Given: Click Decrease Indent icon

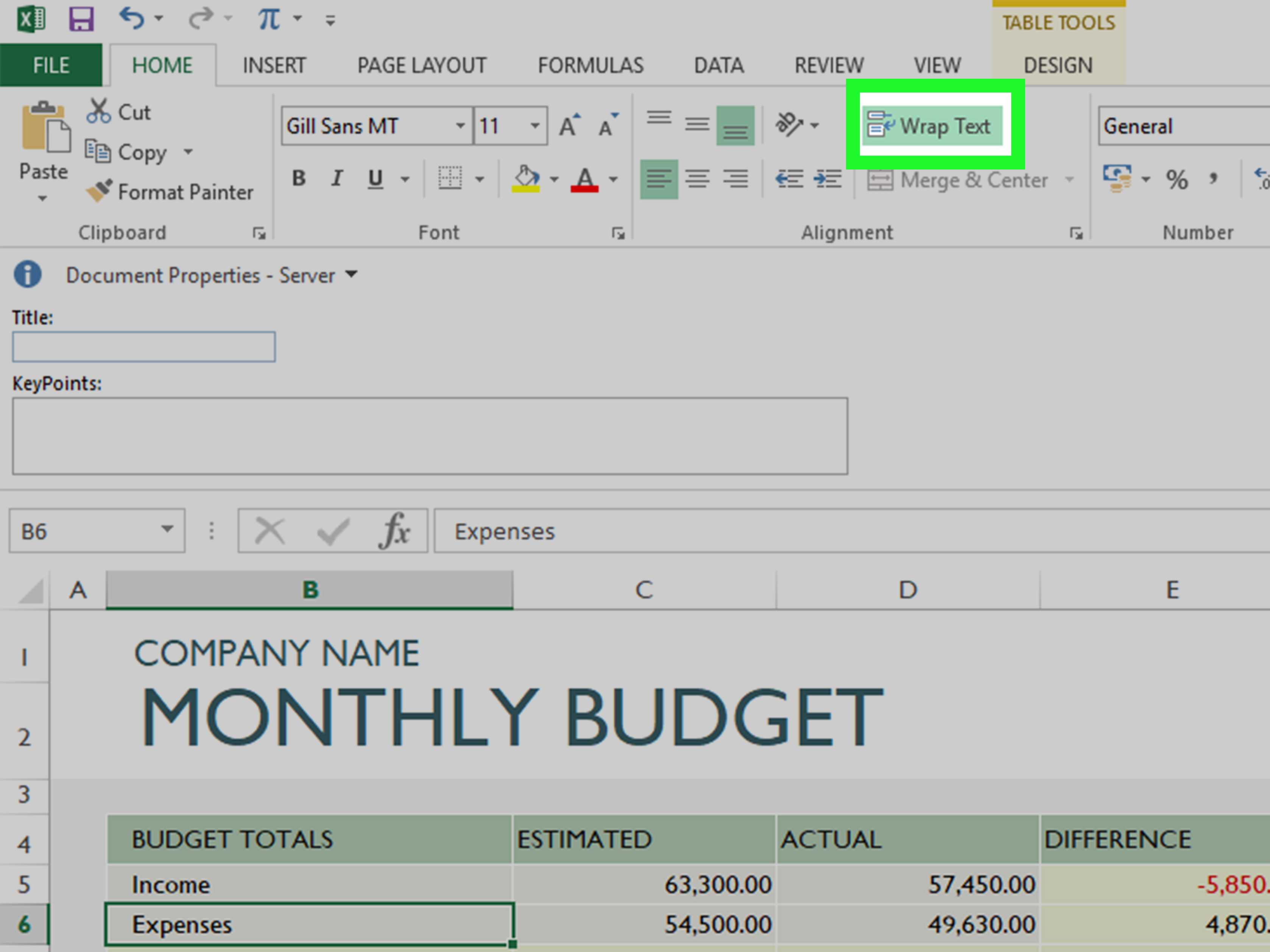Looking at the screenshot, I should pos(789,179).
